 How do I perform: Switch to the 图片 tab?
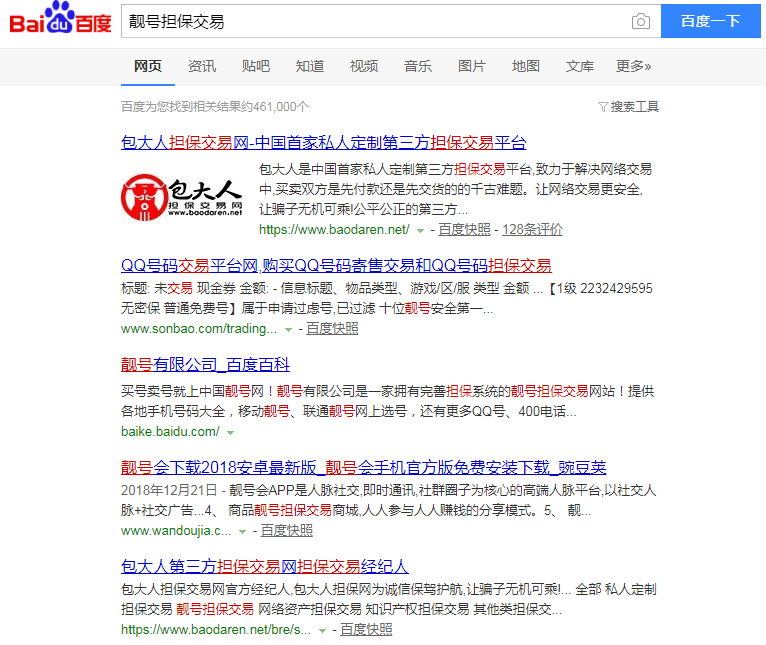pos(471,66)
